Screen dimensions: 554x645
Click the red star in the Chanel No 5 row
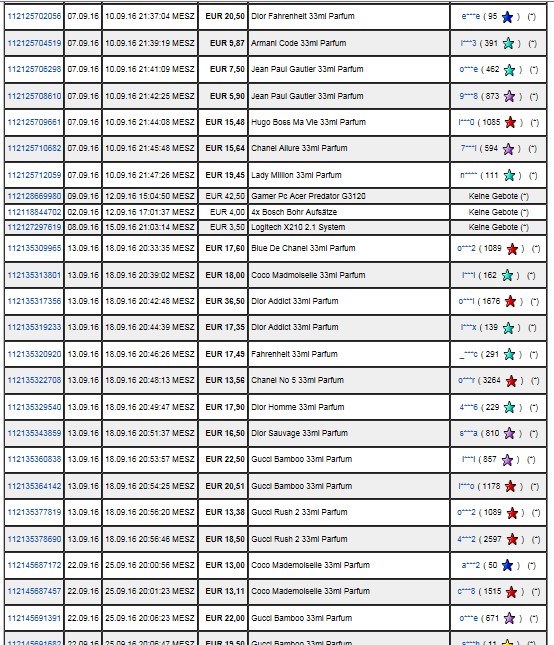pyautogui.click(x=511, y=381)
